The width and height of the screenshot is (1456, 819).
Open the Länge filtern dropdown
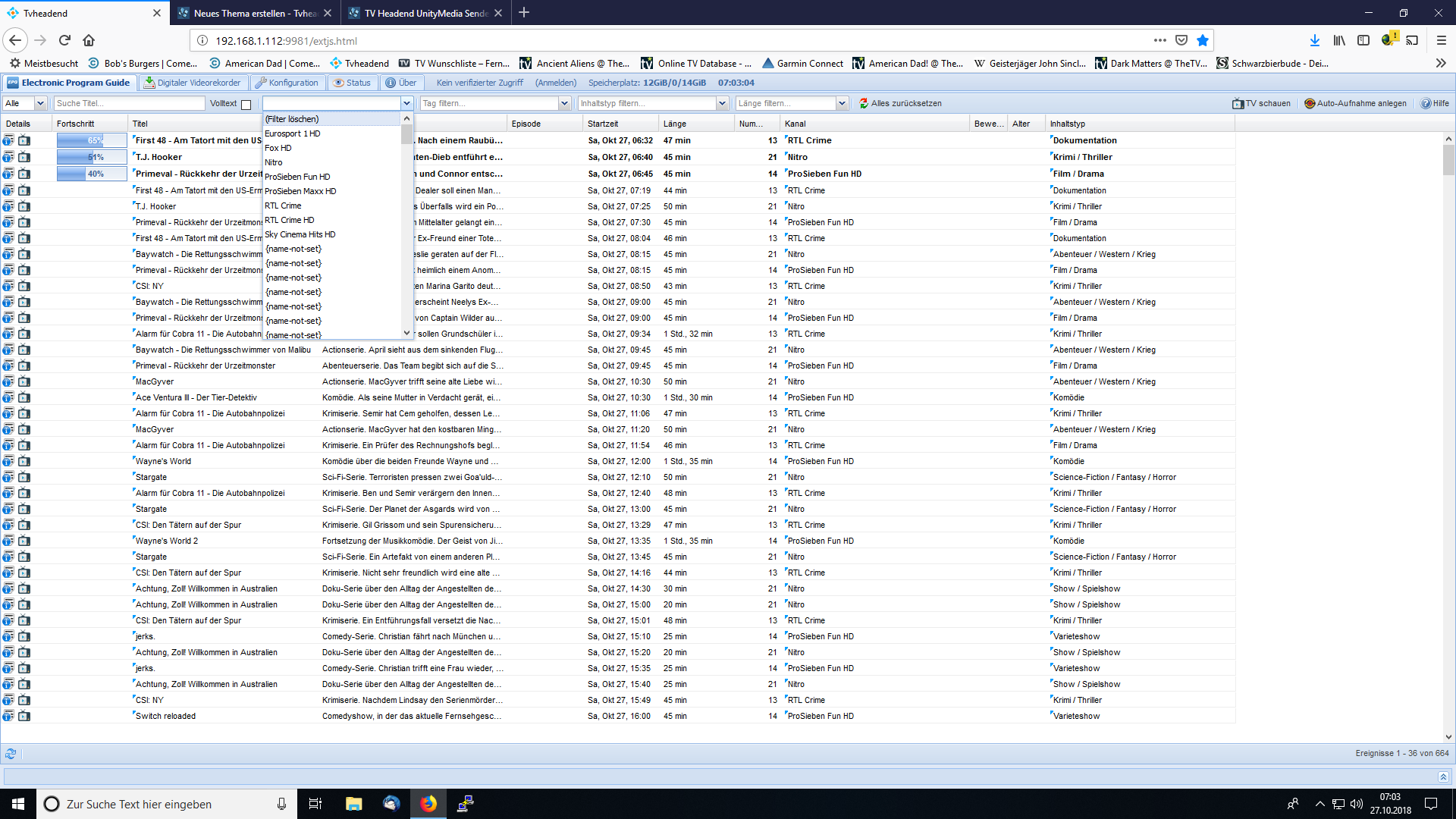pyautogui.click(x=842, y=103)
